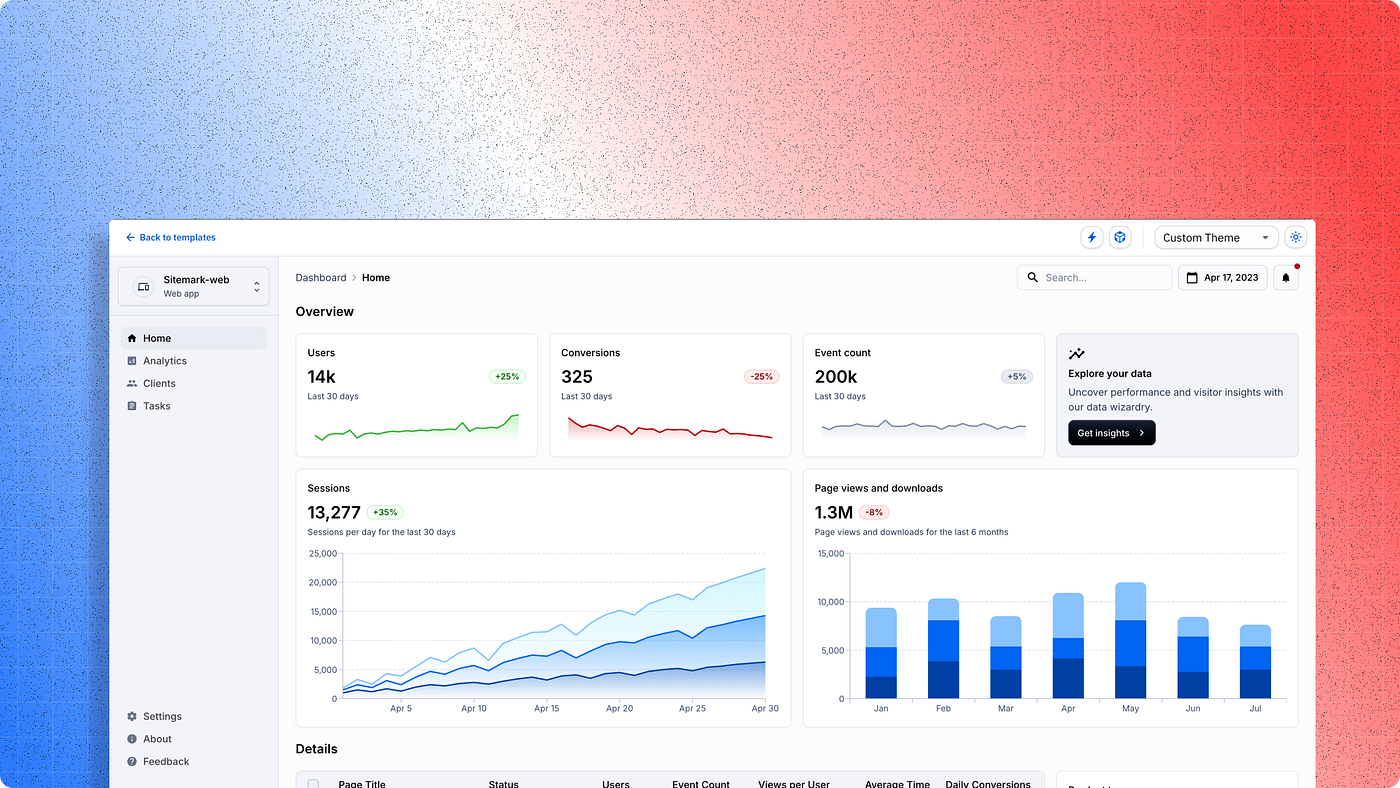Screen dimensions: 1400x788
Task: Click the -25% chip on Conversions card
Action: point(761,377)
